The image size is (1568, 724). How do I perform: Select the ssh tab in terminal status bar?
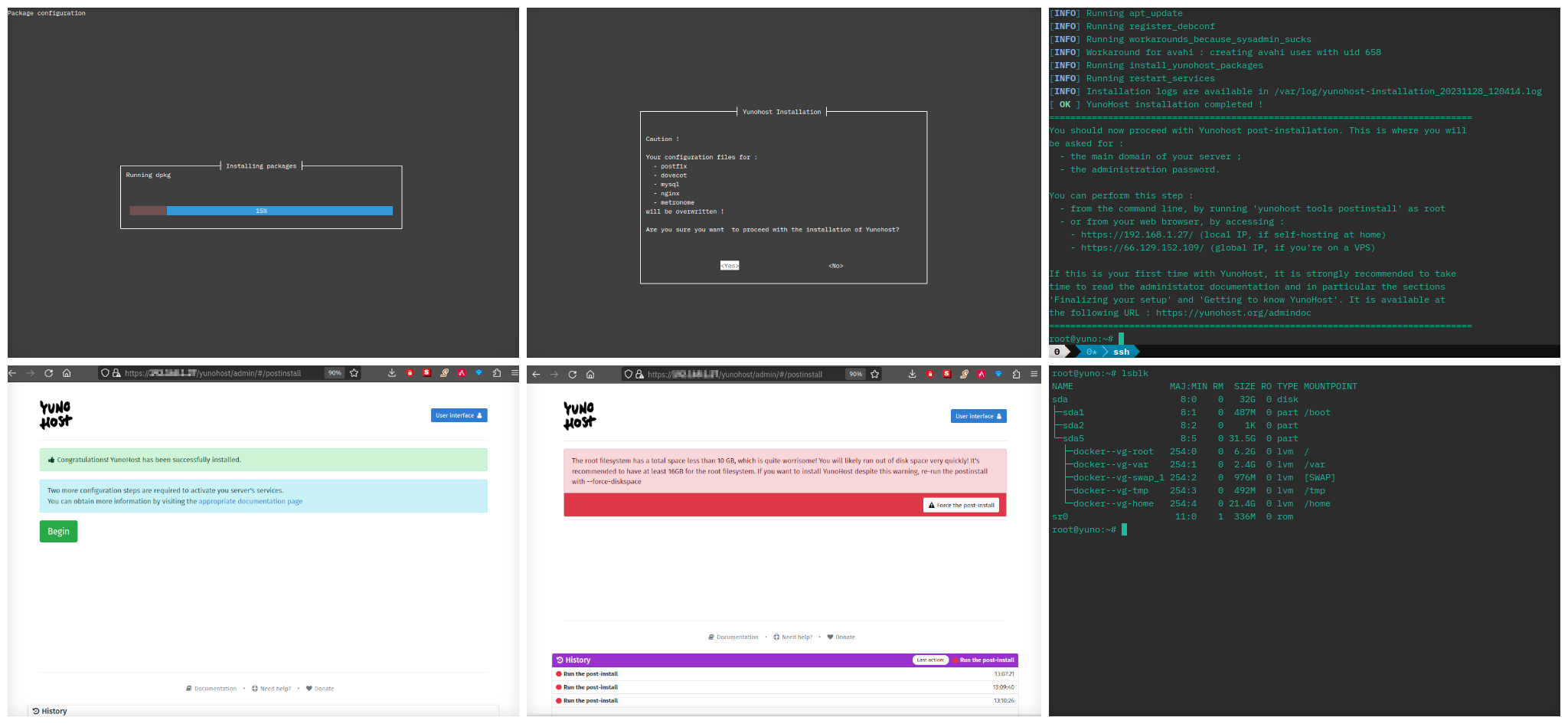[1121, 352]
